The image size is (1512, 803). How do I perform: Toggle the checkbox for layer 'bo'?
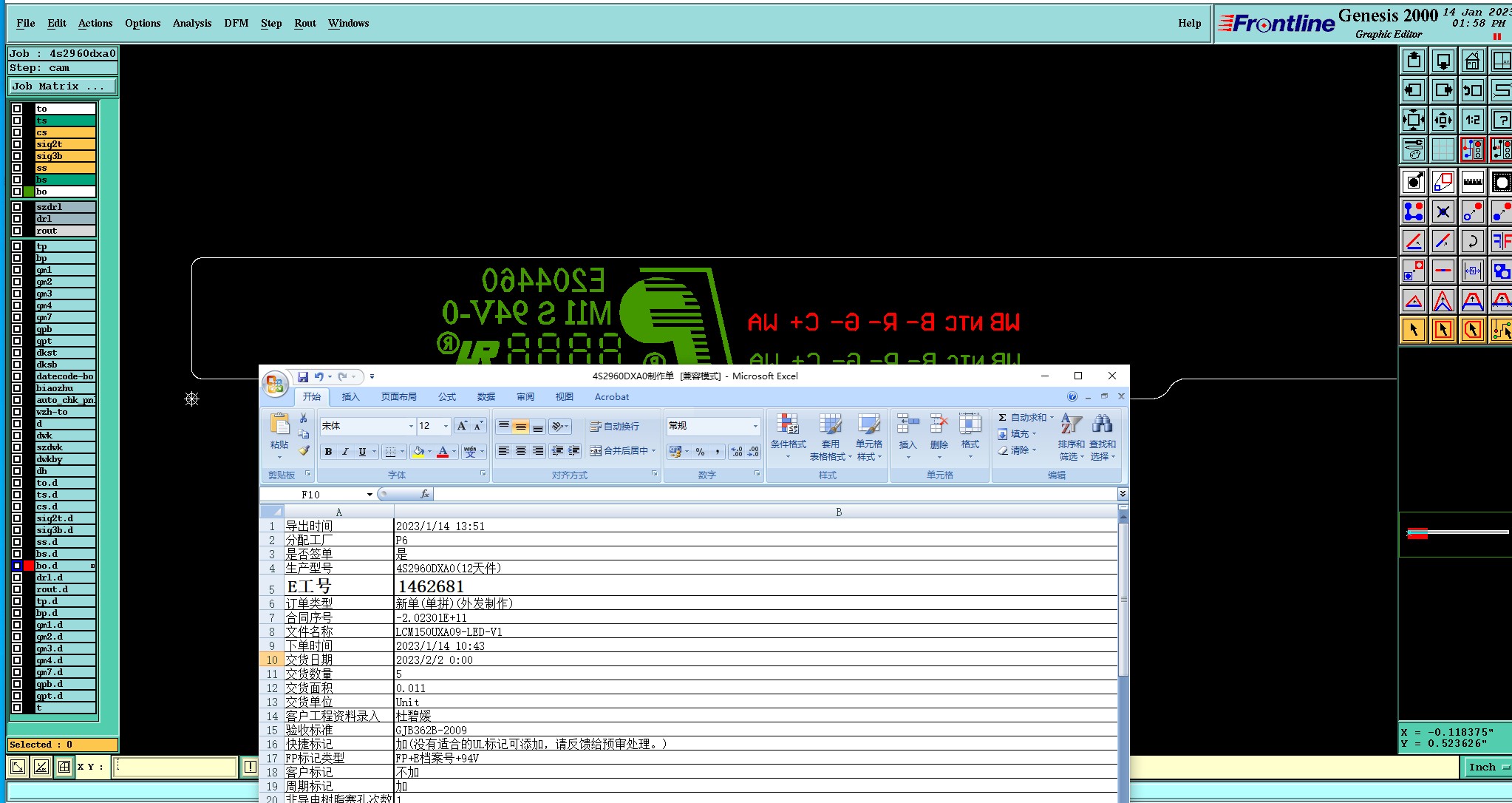pyautogui.click(x=17, y=192)
